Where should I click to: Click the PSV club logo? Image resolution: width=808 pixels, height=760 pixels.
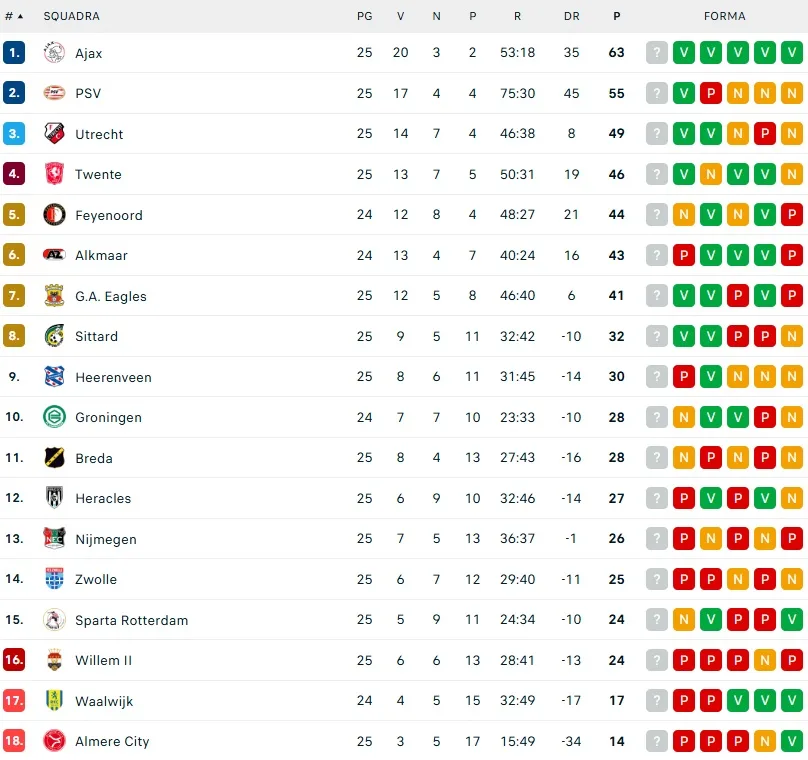[54, 93]
